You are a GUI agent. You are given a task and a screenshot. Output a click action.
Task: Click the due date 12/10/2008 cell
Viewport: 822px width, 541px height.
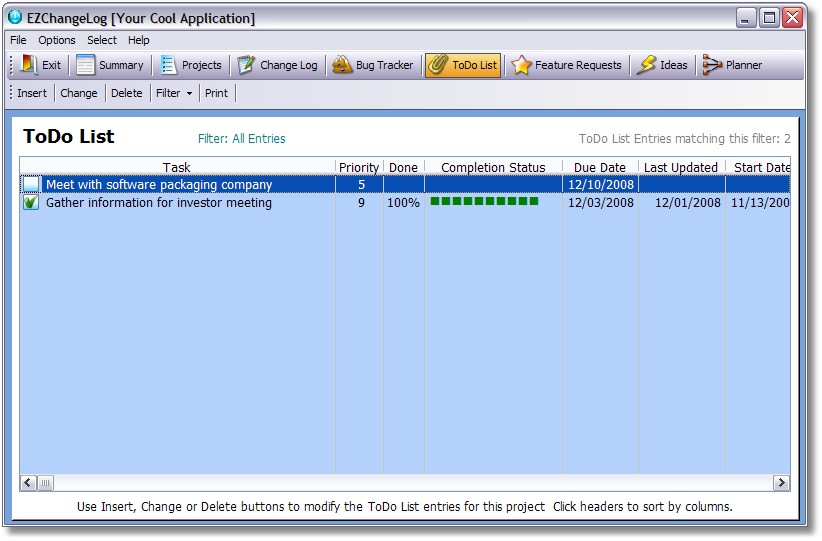(x=601, y=185)
